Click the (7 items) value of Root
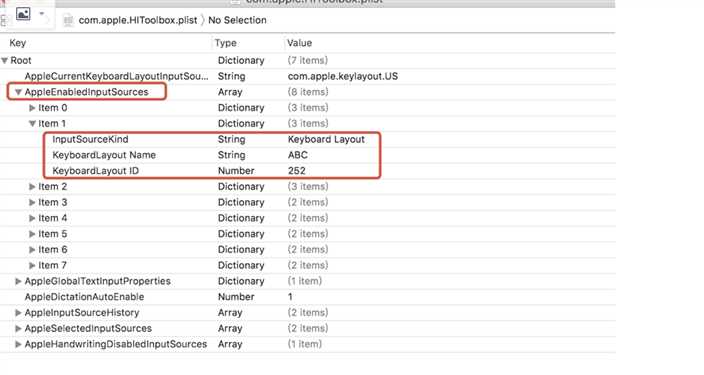The height and width of the screenshot is (375, 704). 308,60
